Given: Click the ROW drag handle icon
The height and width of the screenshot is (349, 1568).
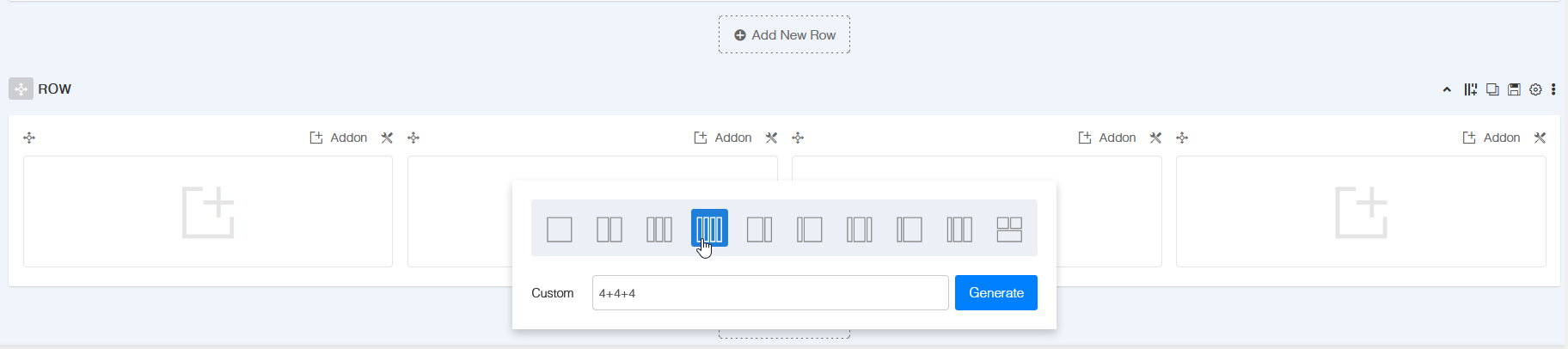Looking at the screenshot, I should (x=21, y=89).
